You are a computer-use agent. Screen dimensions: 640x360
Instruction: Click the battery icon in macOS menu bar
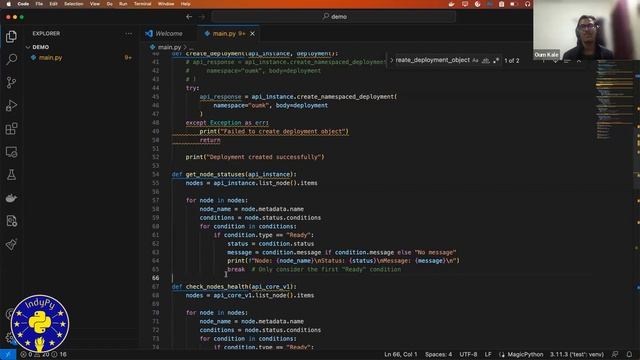point(514,4)
